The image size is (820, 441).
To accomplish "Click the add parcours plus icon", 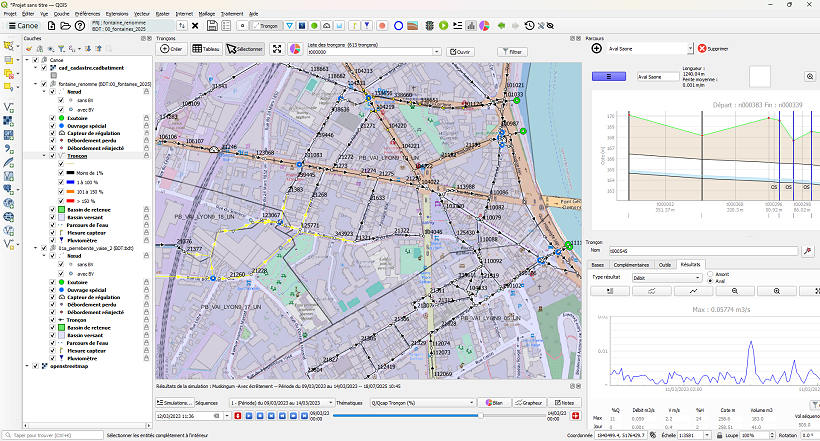I will pos(597,48).
